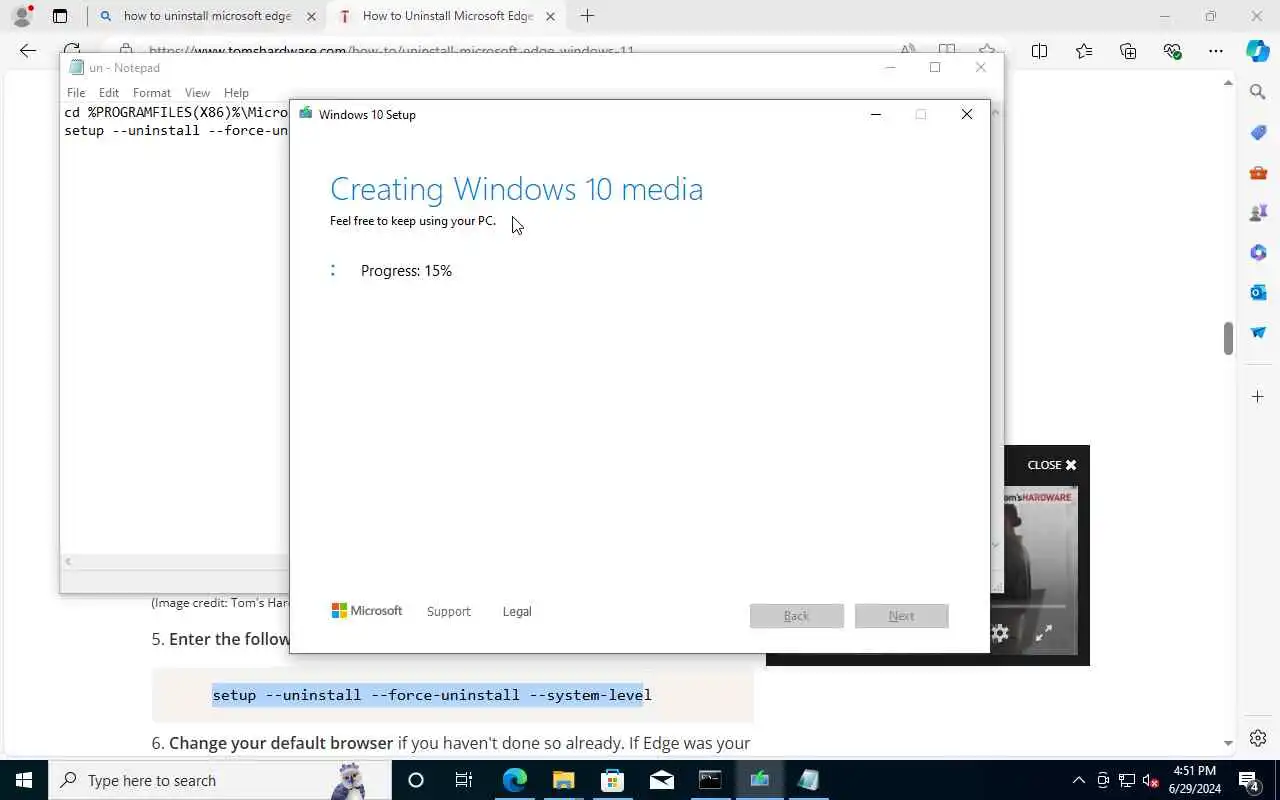Expand video player to fullscreen
1280x800 pixels.
click(1043, 633)
